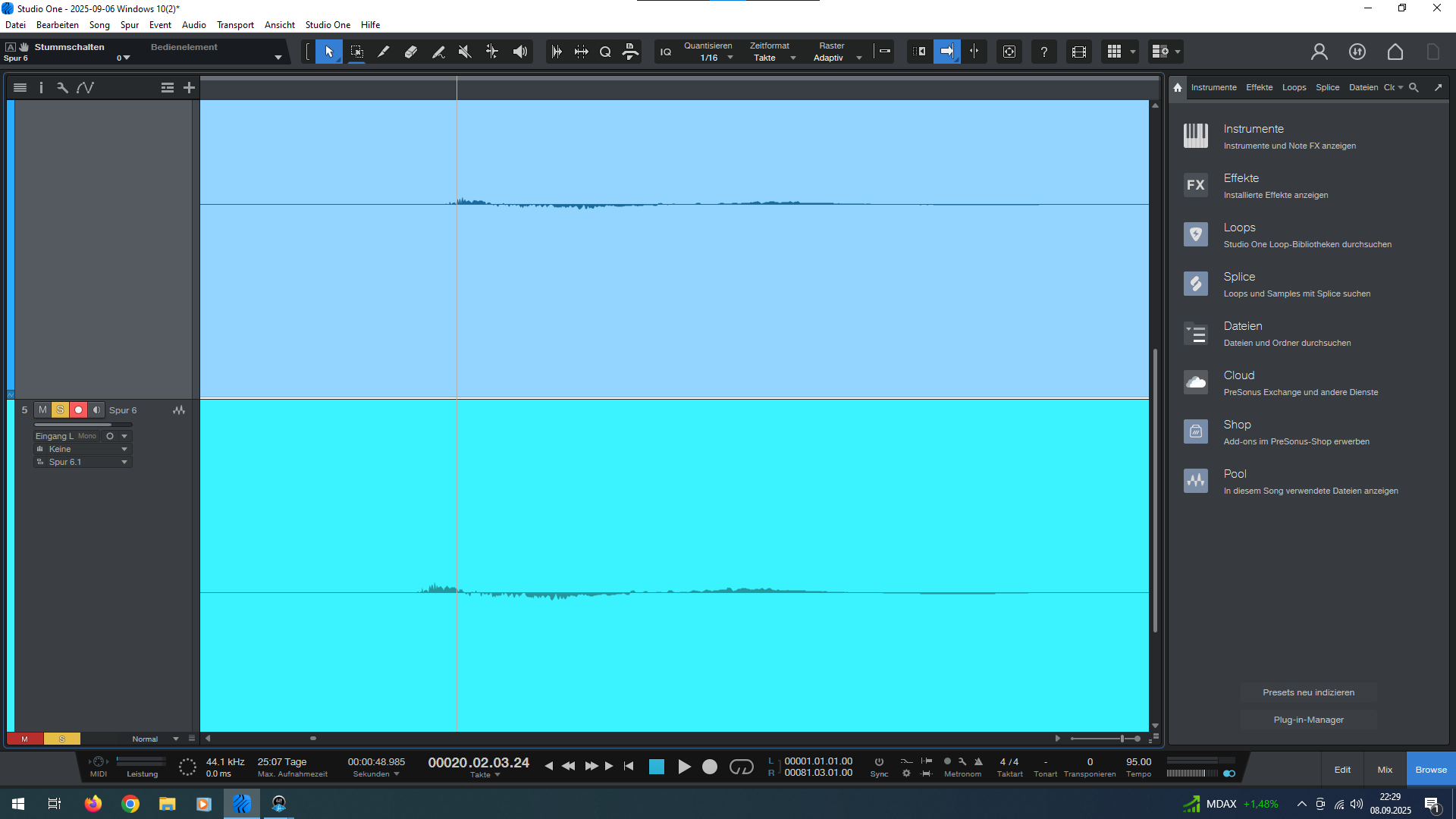Image resolution: width=1456 pixels, height=819 pixels.
Task: Open the Transport menu
Action: (235, 25)
